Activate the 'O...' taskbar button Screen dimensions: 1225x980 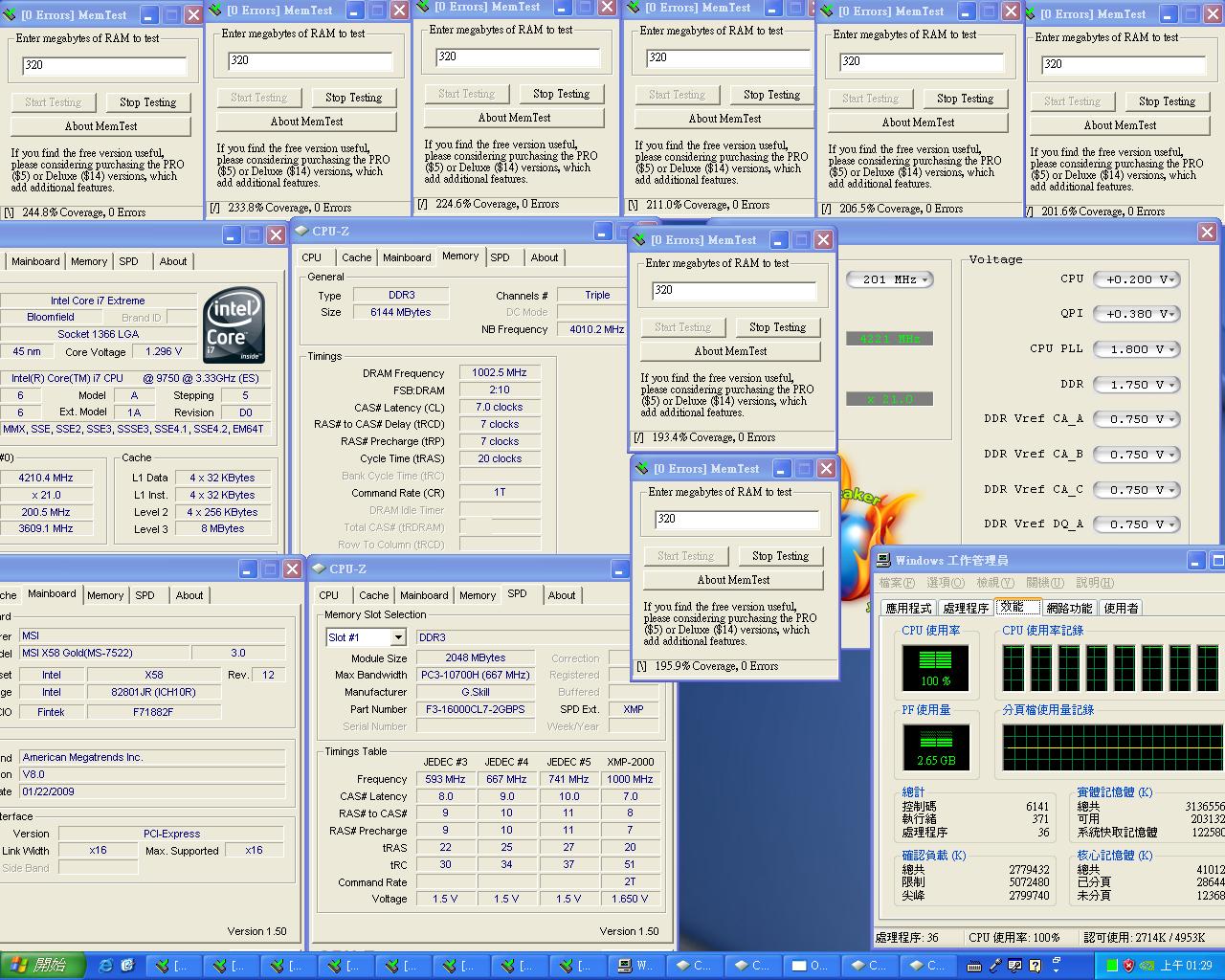pos(812,965)
